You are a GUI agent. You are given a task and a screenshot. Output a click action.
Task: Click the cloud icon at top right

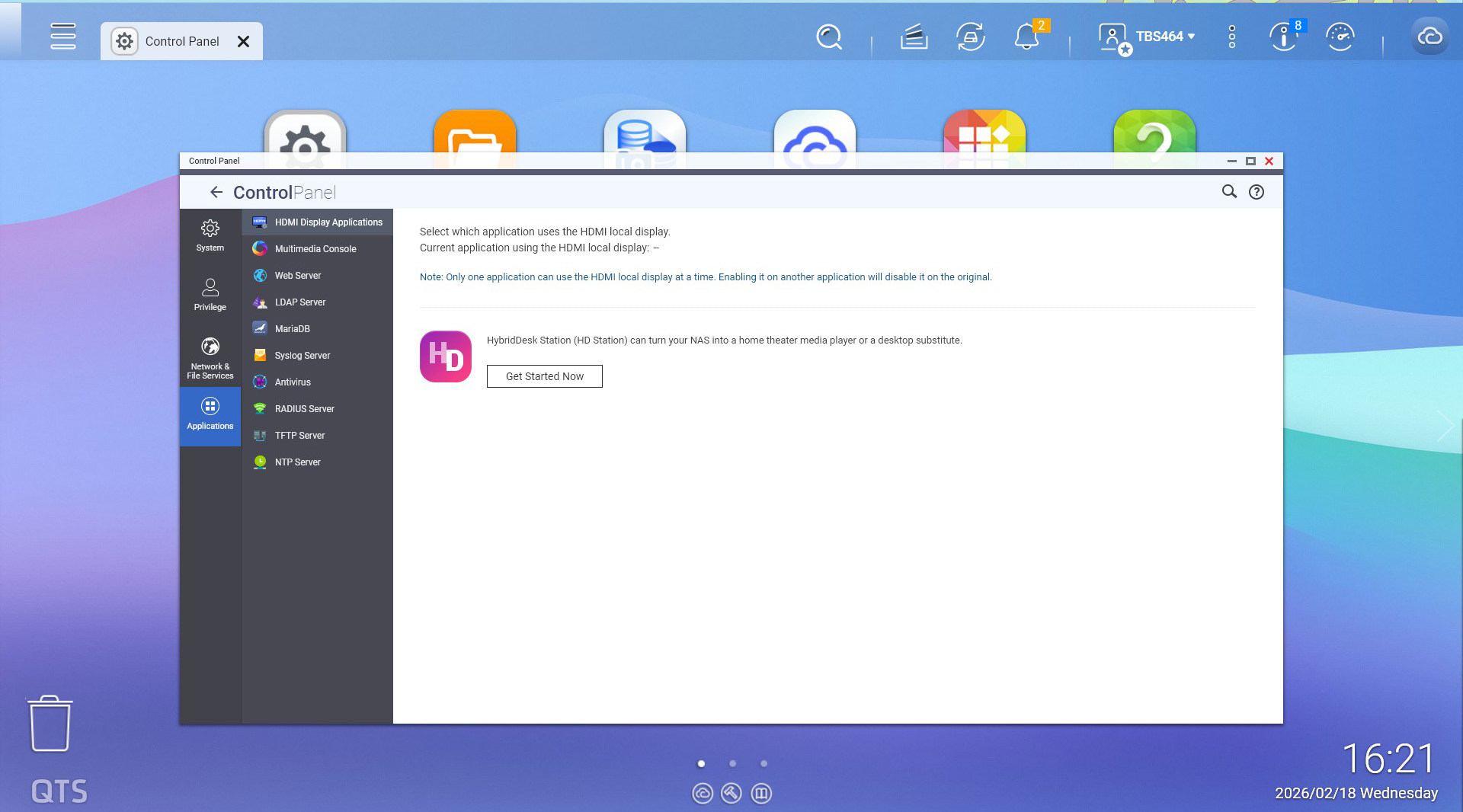coord(1429,37)
